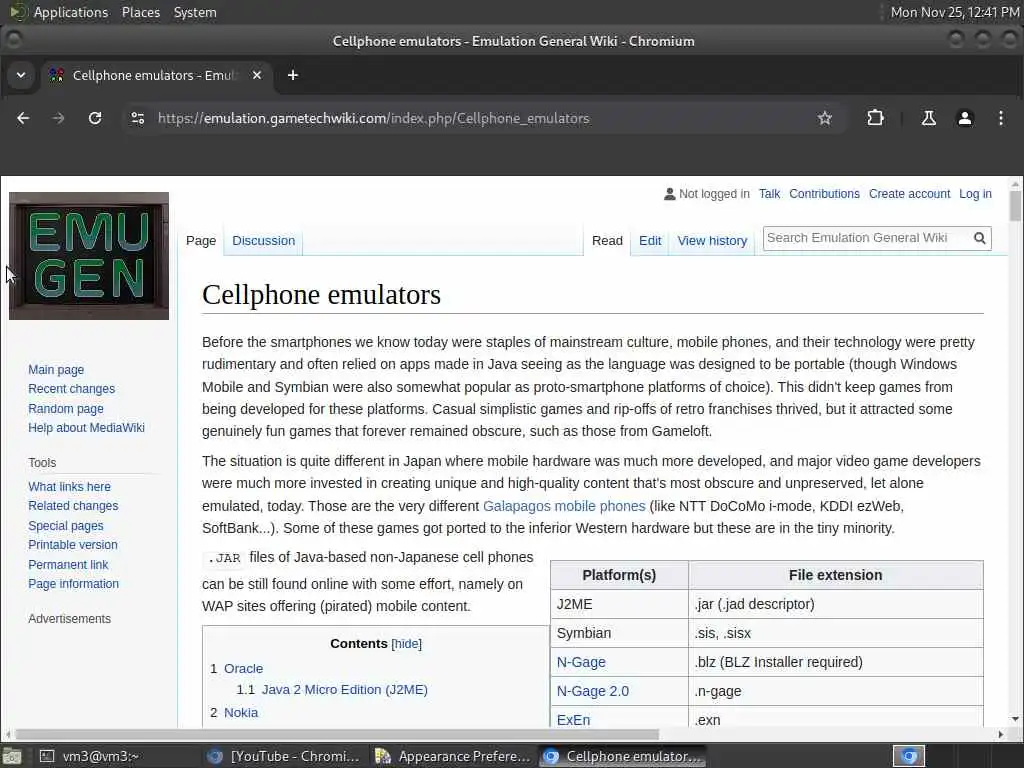Open the browser profile avatar icon

point(965,118)
